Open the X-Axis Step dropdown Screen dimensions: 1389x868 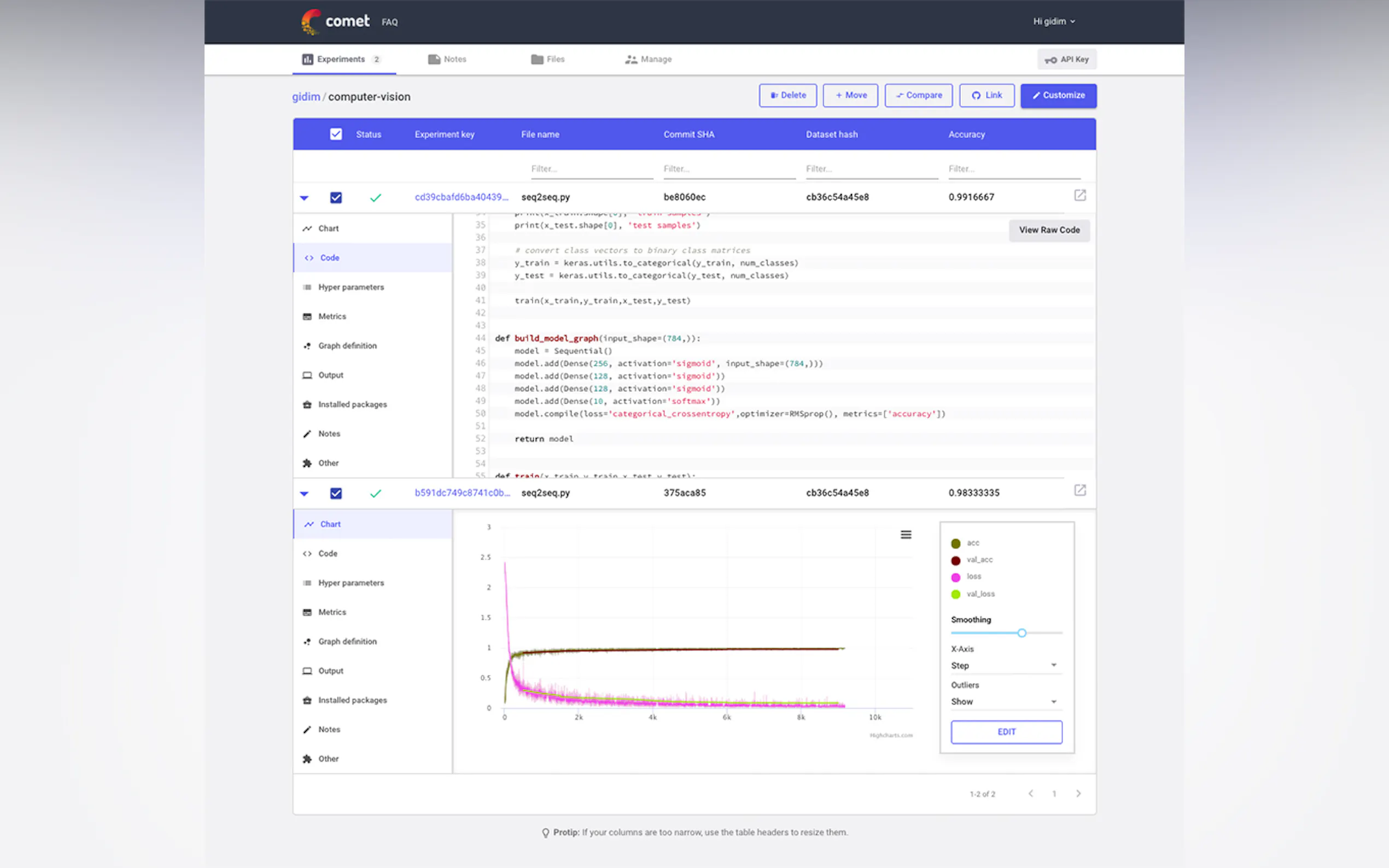(1006, 665)
